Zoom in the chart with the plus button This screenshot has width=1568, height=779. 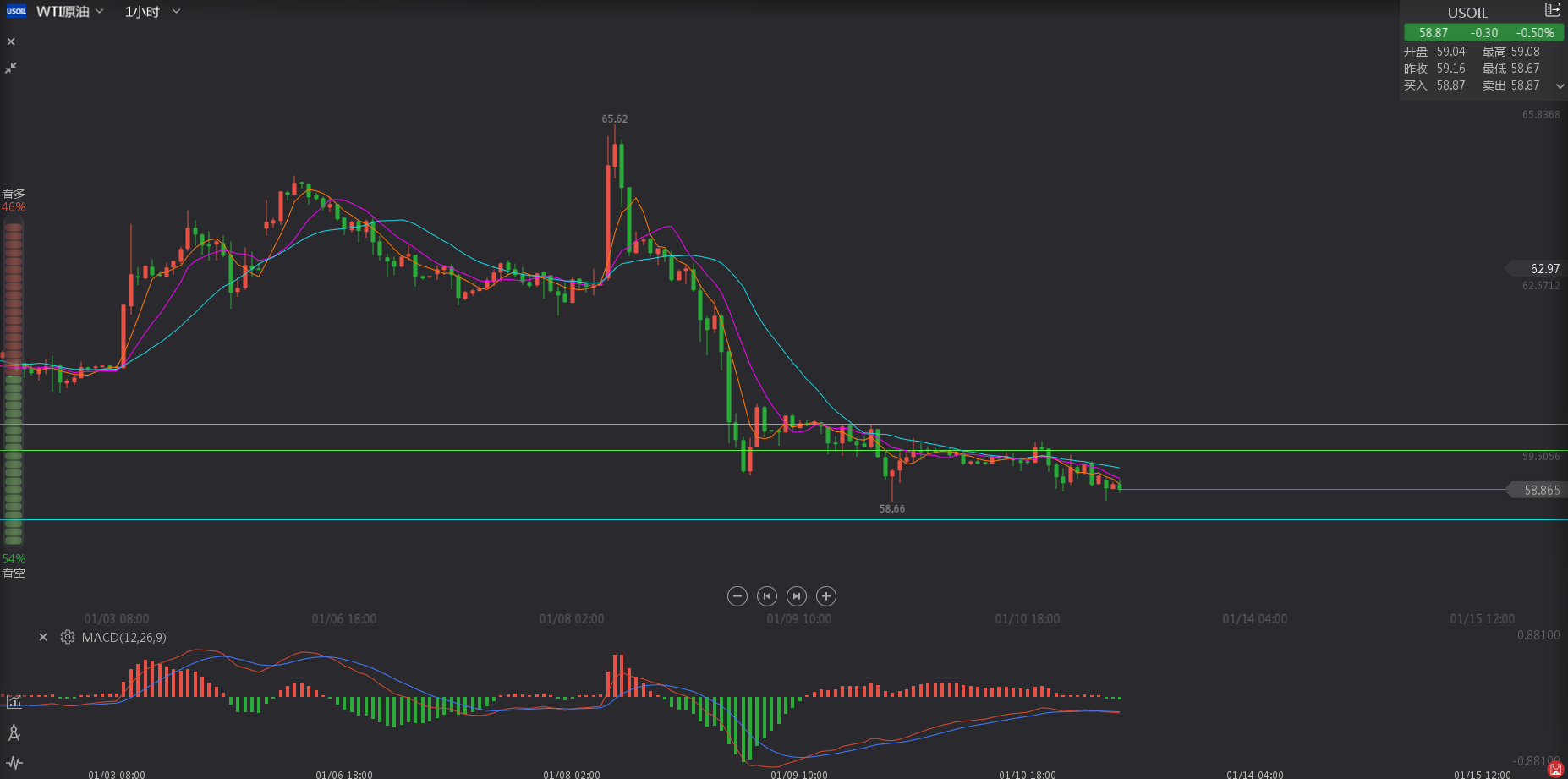click(x=826, y=596)
